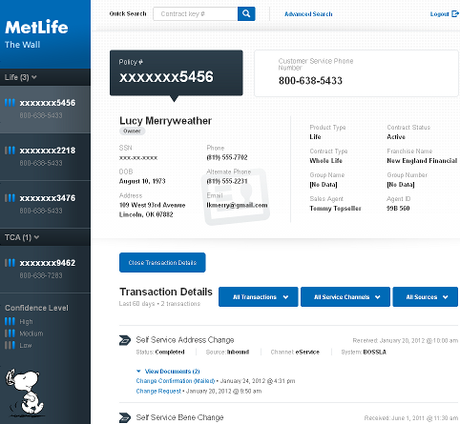Open the All Sources filter dropdown
Image resolution: width=460 pixels, height=424 pixels.
point(425,297)
